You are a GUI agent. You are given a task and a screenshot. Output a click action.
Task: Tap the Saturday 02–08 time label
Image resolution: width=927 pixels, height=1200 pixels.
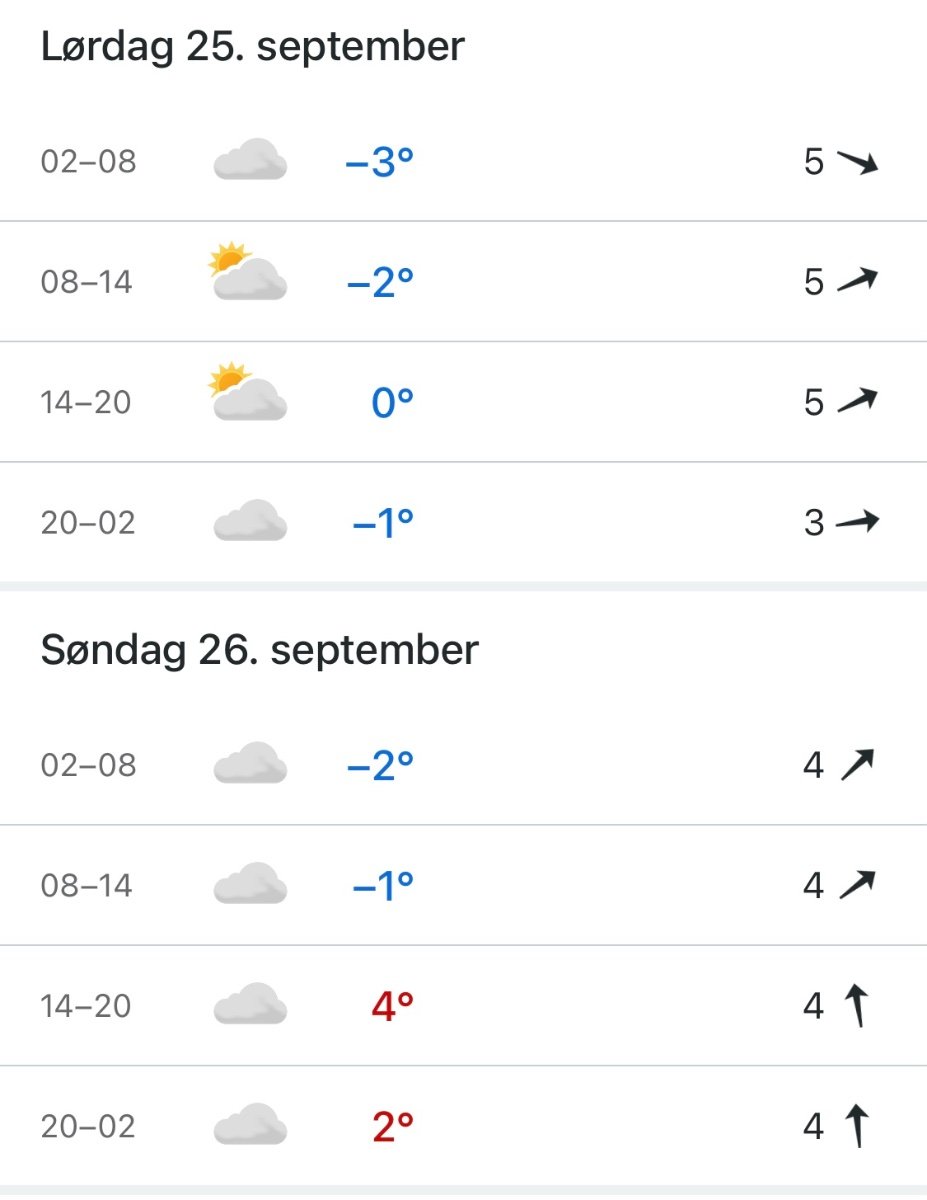point(88,162)
